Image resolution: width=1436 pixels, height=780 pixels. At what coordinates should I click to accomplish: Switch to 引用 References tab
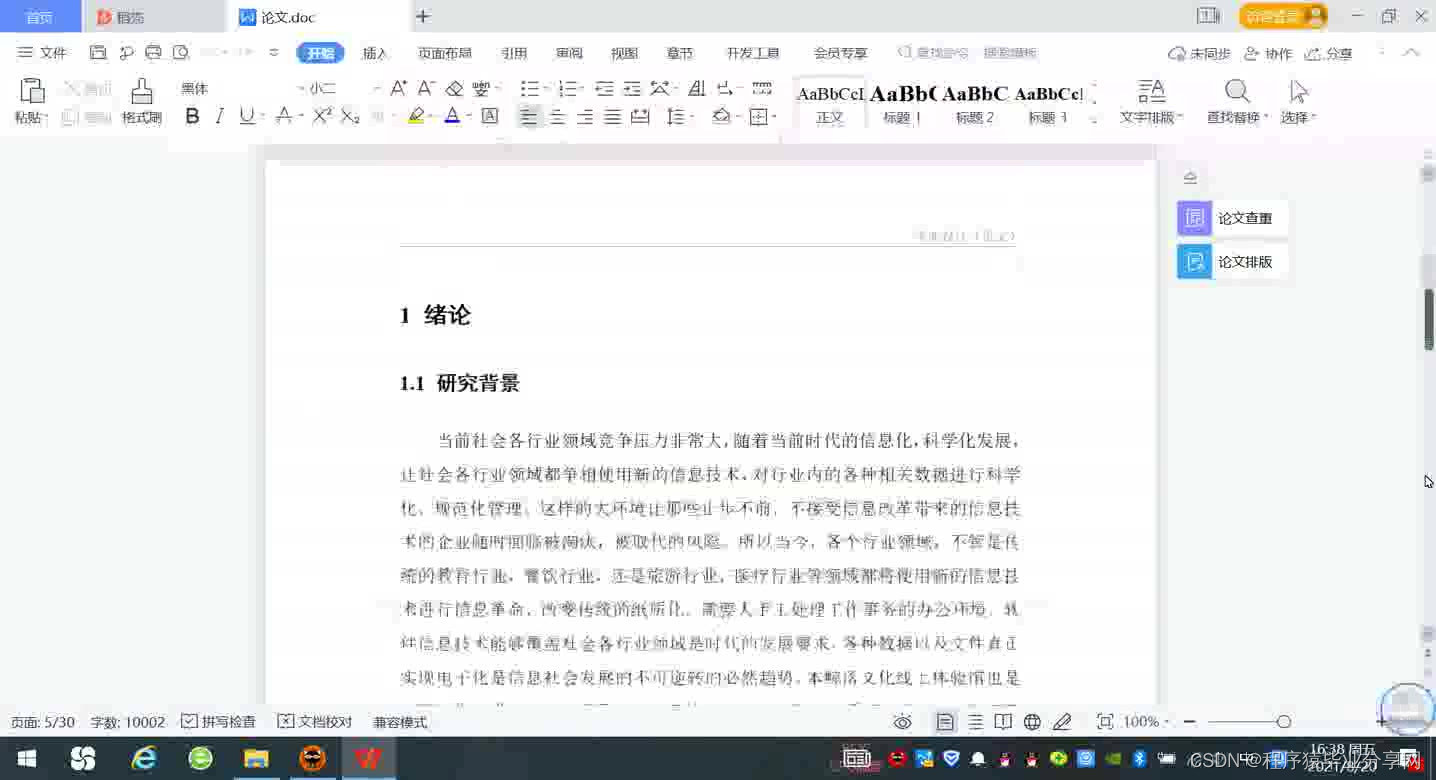tap(514, 53)
